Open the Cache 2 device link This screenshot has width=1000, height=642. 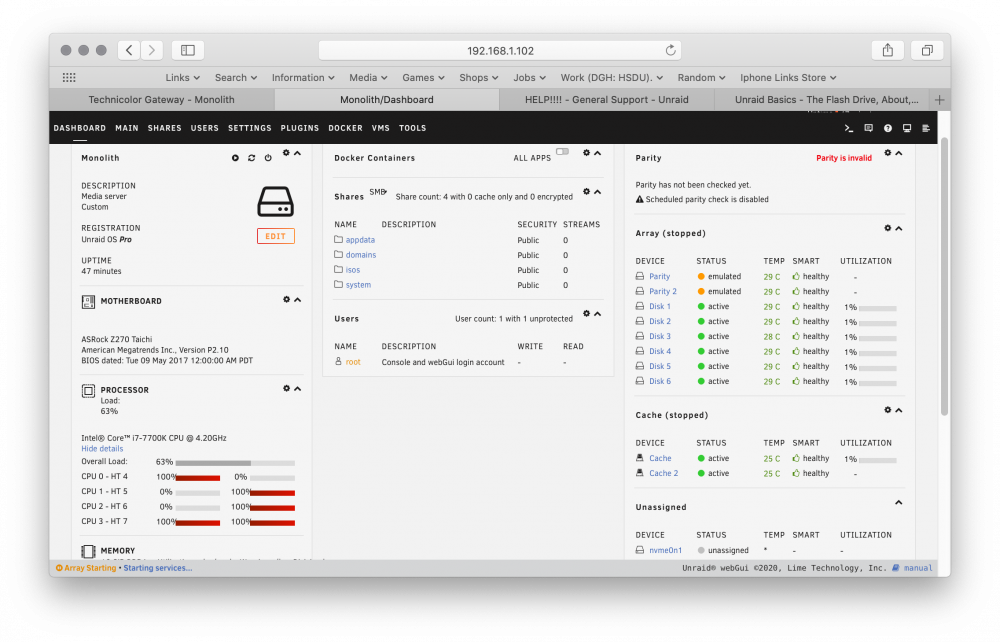pyautogui.click(x=663, y=473)
